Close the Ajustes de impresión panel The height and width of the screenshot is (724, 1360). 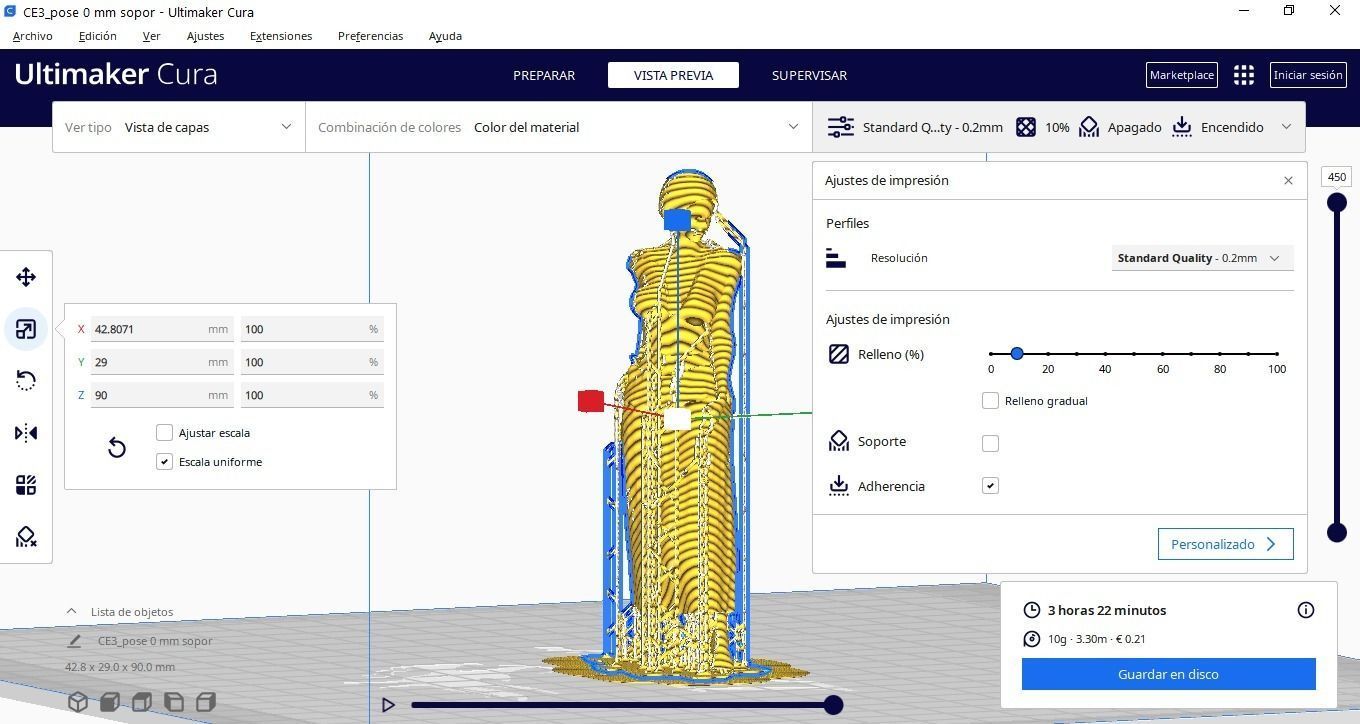point(1288,181)
